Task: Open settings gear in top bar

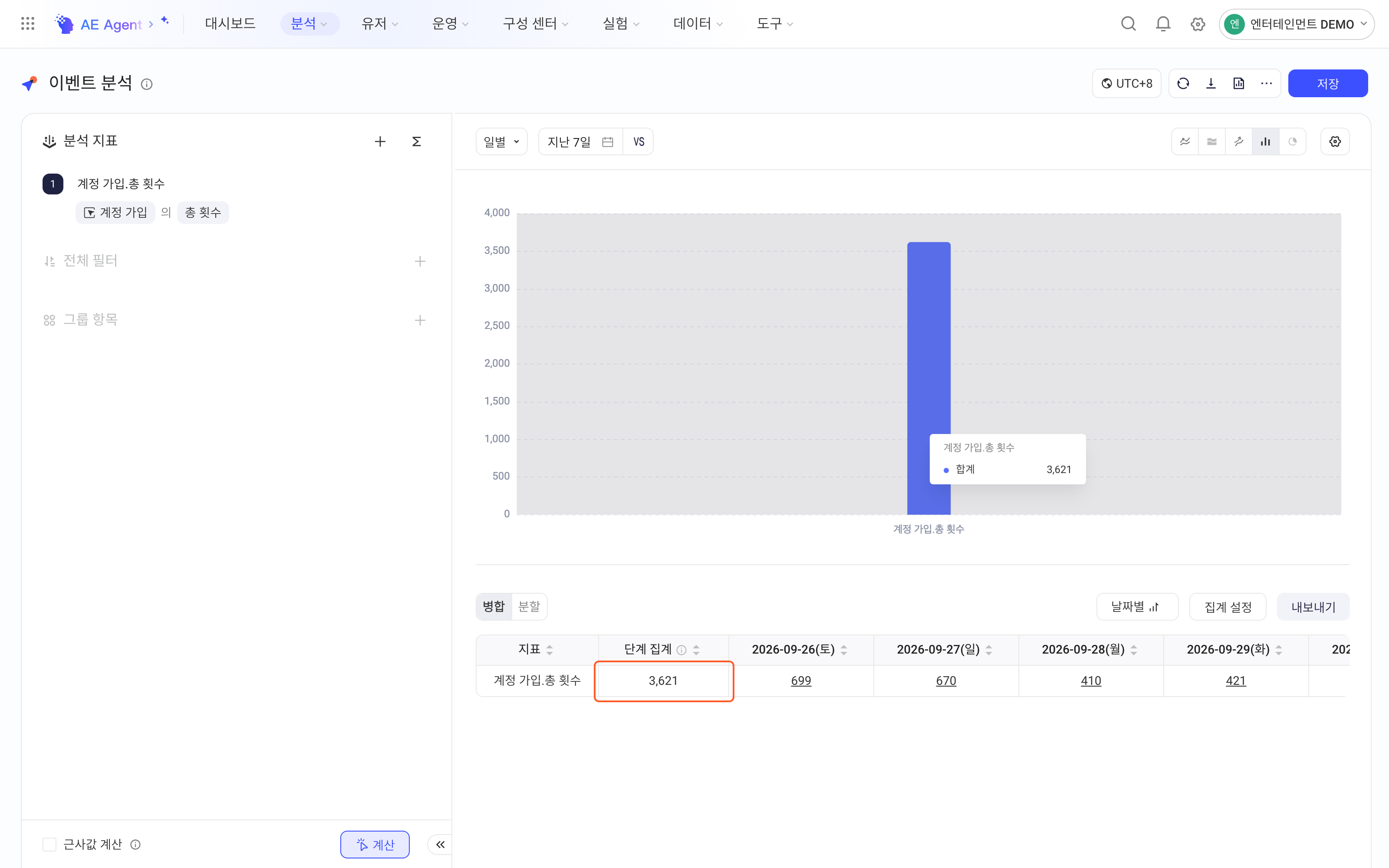Action: coord(1197,24)
